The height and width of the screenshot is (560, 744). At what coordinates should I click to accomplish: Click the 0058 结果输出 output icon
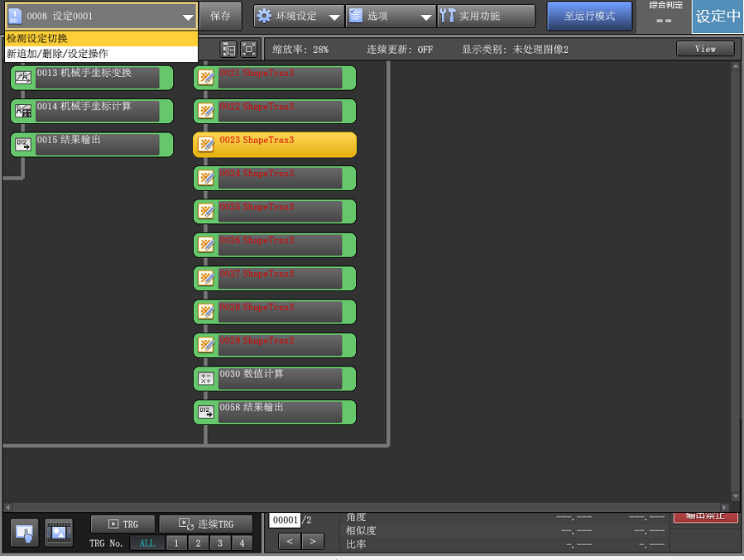click(206, 412)
